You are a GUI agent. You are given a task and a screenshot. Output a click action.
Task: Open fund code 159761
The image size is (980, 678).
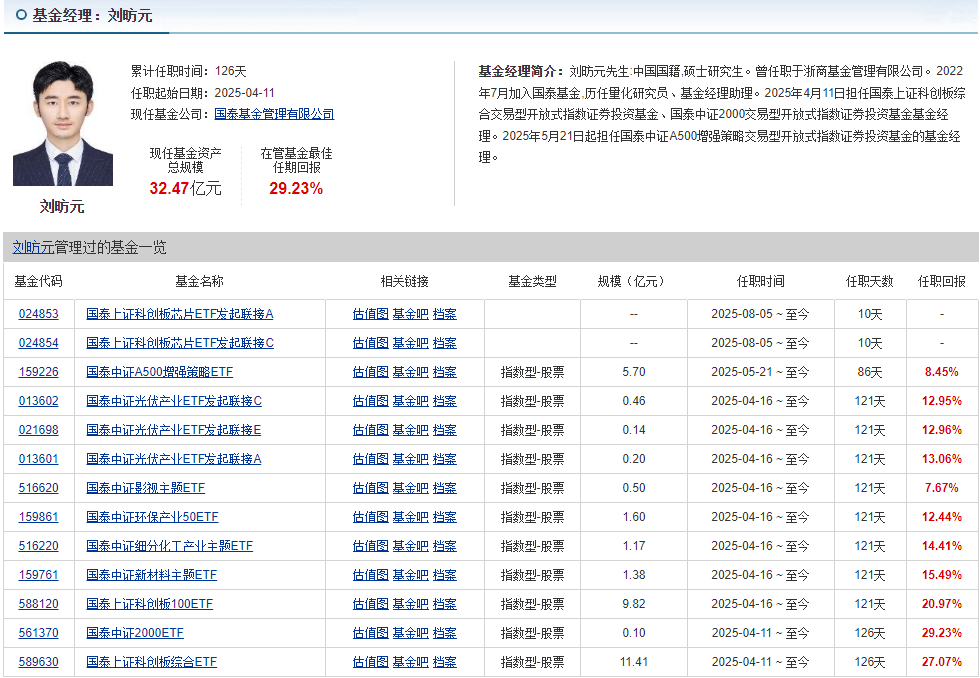[x=38, y=576]
